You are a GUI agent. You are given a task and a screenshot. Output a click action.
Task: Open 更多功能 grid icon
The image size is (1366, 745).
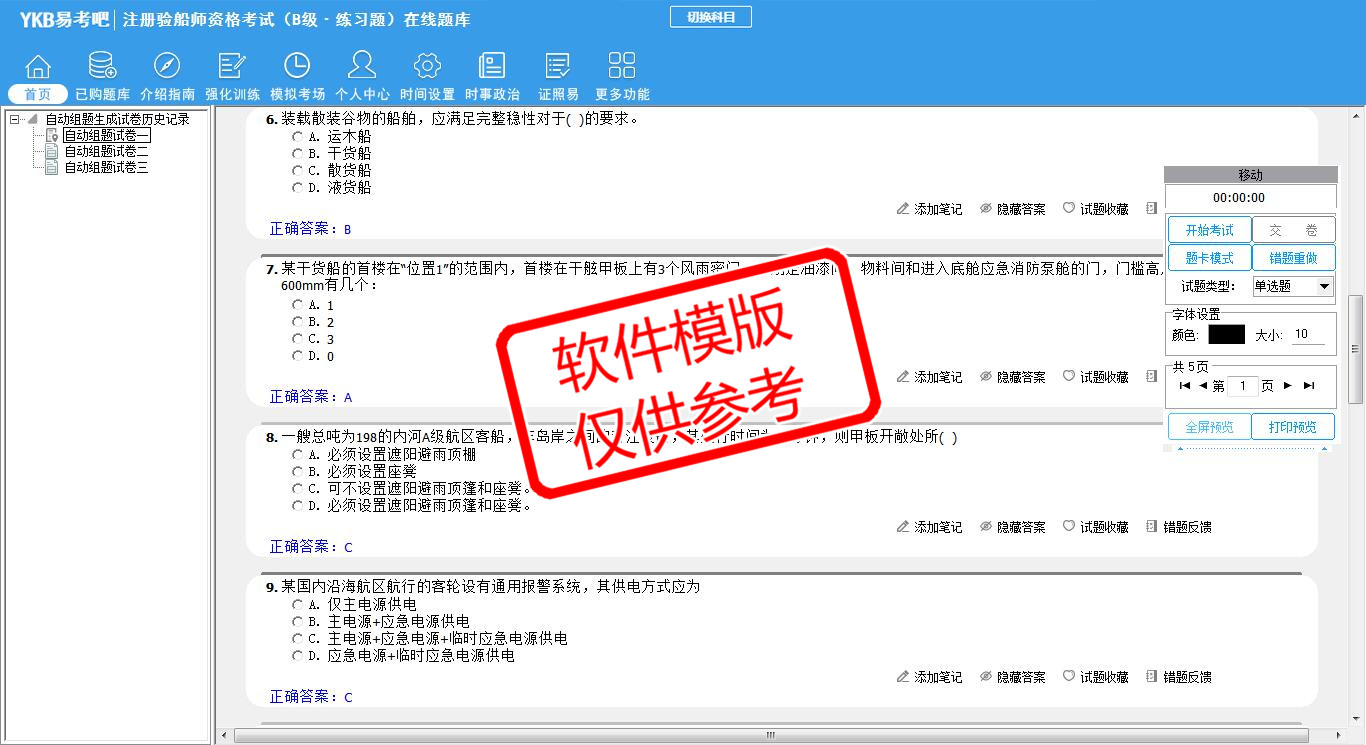[x=622, y=67]
